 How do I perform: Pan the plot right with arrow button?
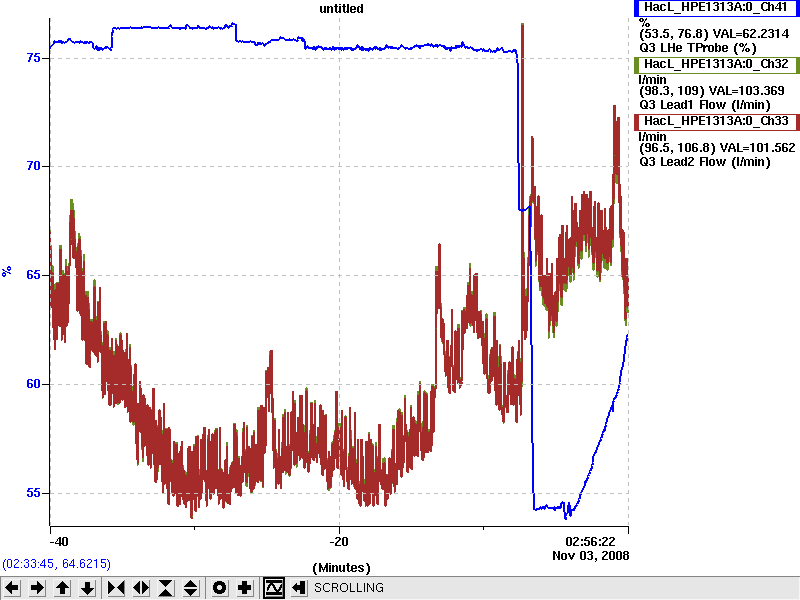(x=37, y=588)
